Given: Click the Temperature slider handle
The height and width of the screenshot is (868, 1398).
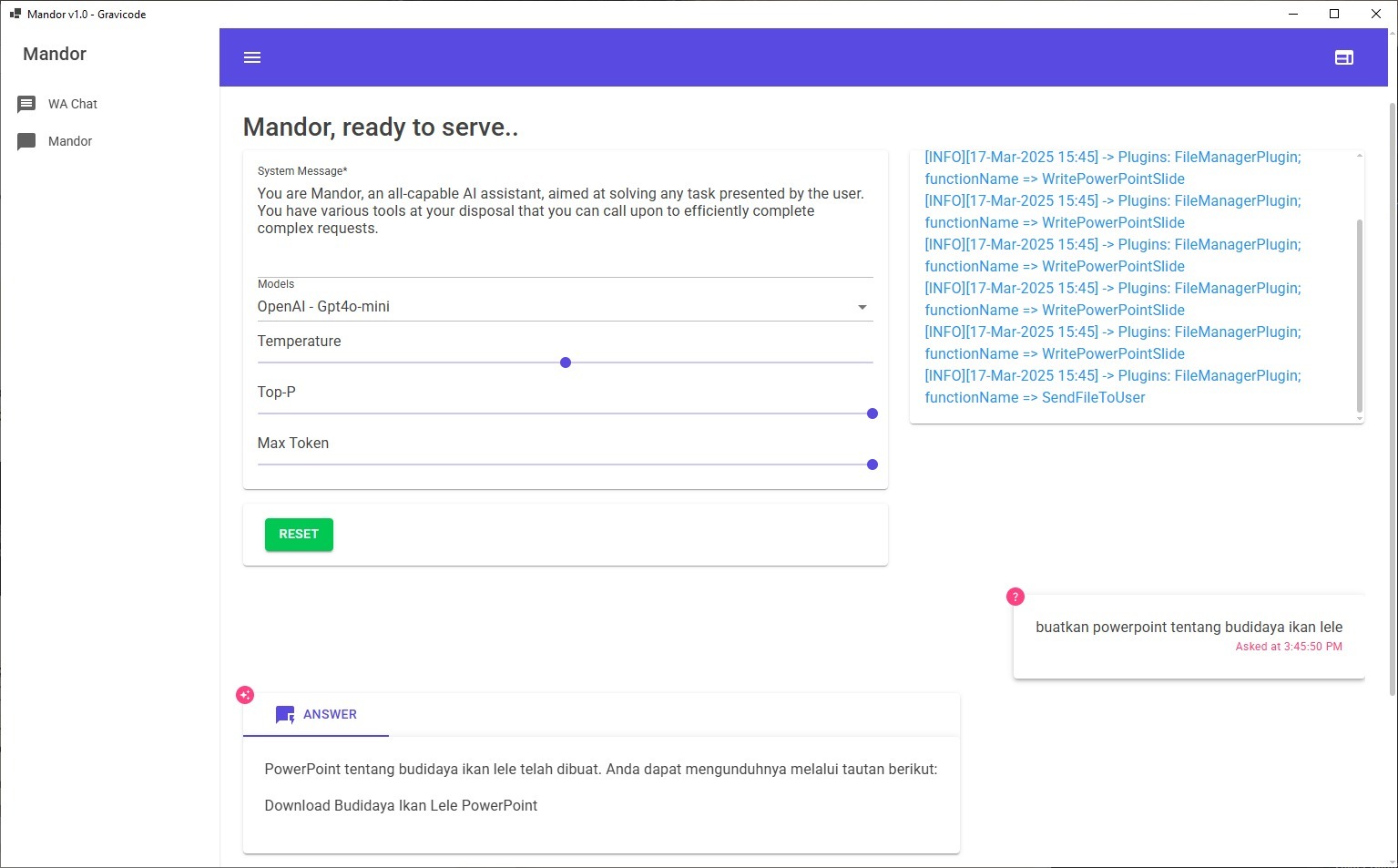Looking at the screenshot, I should 566,363.
